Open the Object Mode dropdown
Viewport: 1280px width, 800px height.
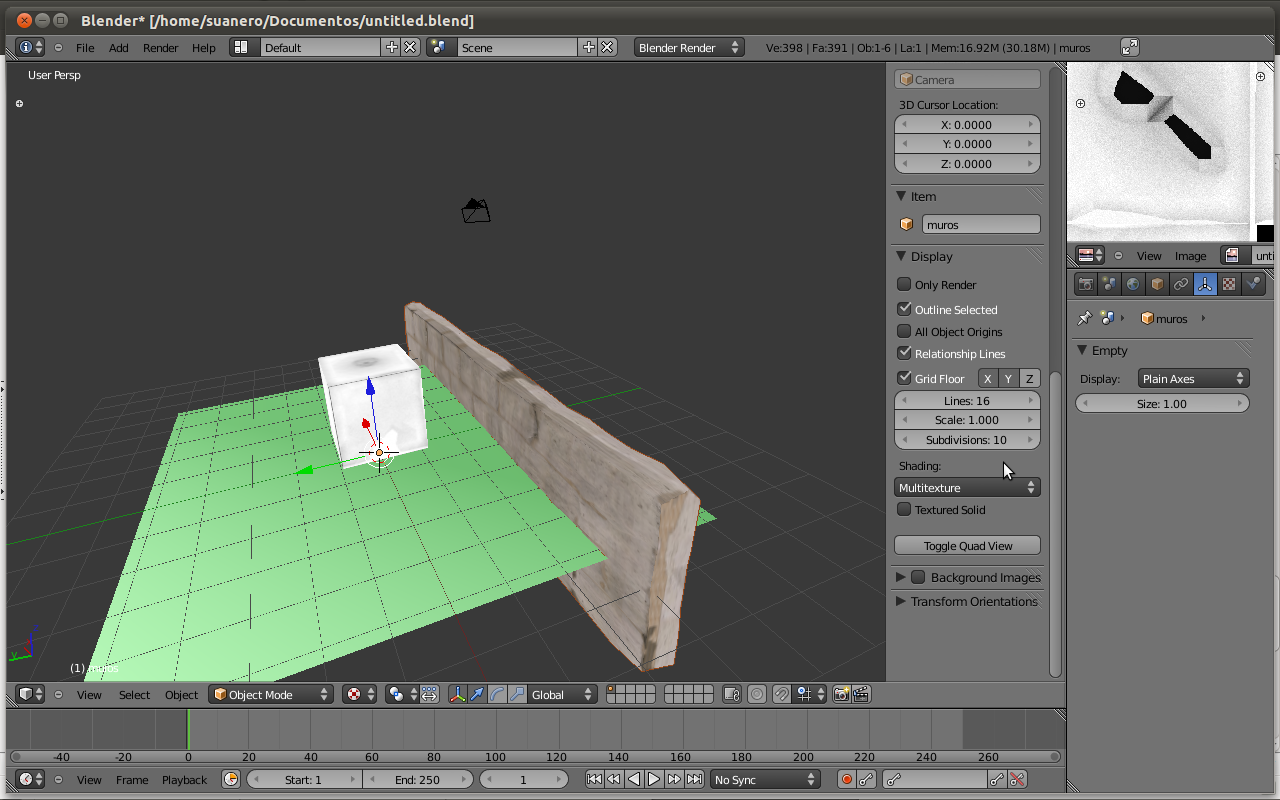(x=270, y=694)
